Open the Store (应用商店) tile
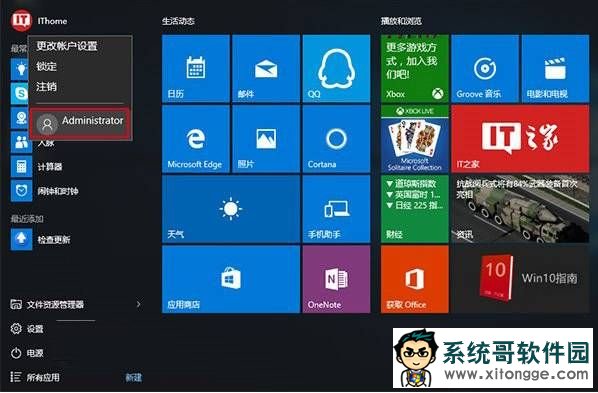Screen dimensions: 598x393 231,279
